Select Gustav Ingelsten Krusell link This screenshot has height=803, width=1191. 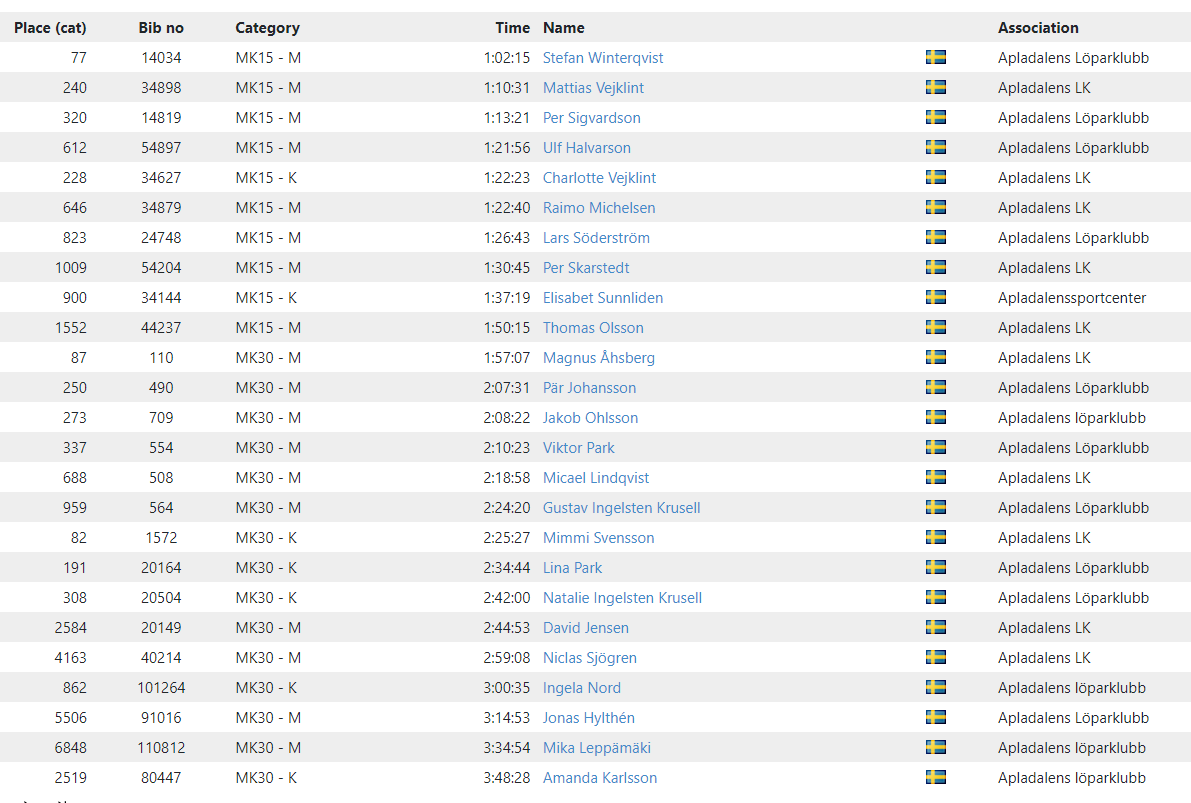[621, 508]
